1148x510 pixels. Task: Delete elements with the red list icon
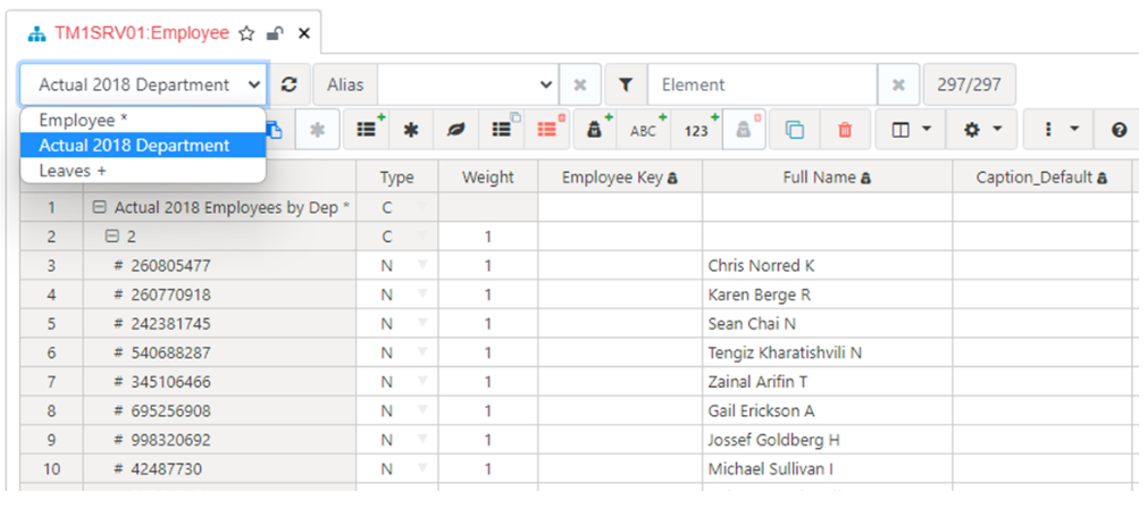coord(546,130)
